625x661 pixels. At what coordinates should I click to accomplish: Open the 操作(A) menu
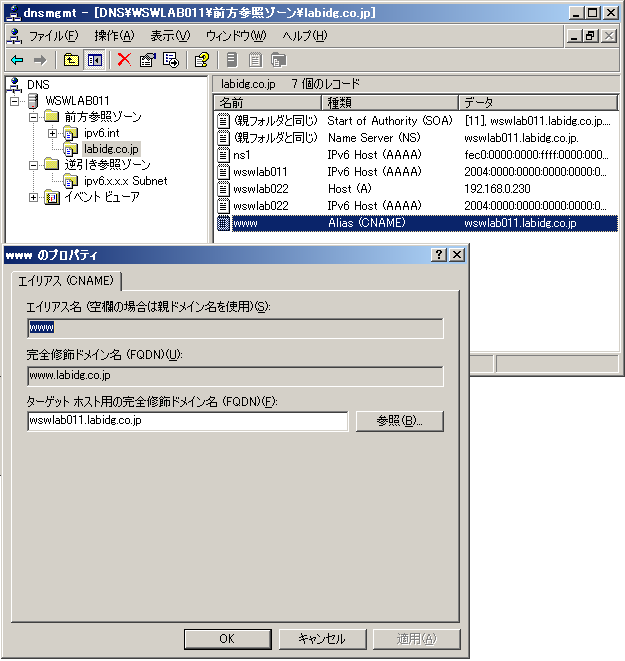113,36
